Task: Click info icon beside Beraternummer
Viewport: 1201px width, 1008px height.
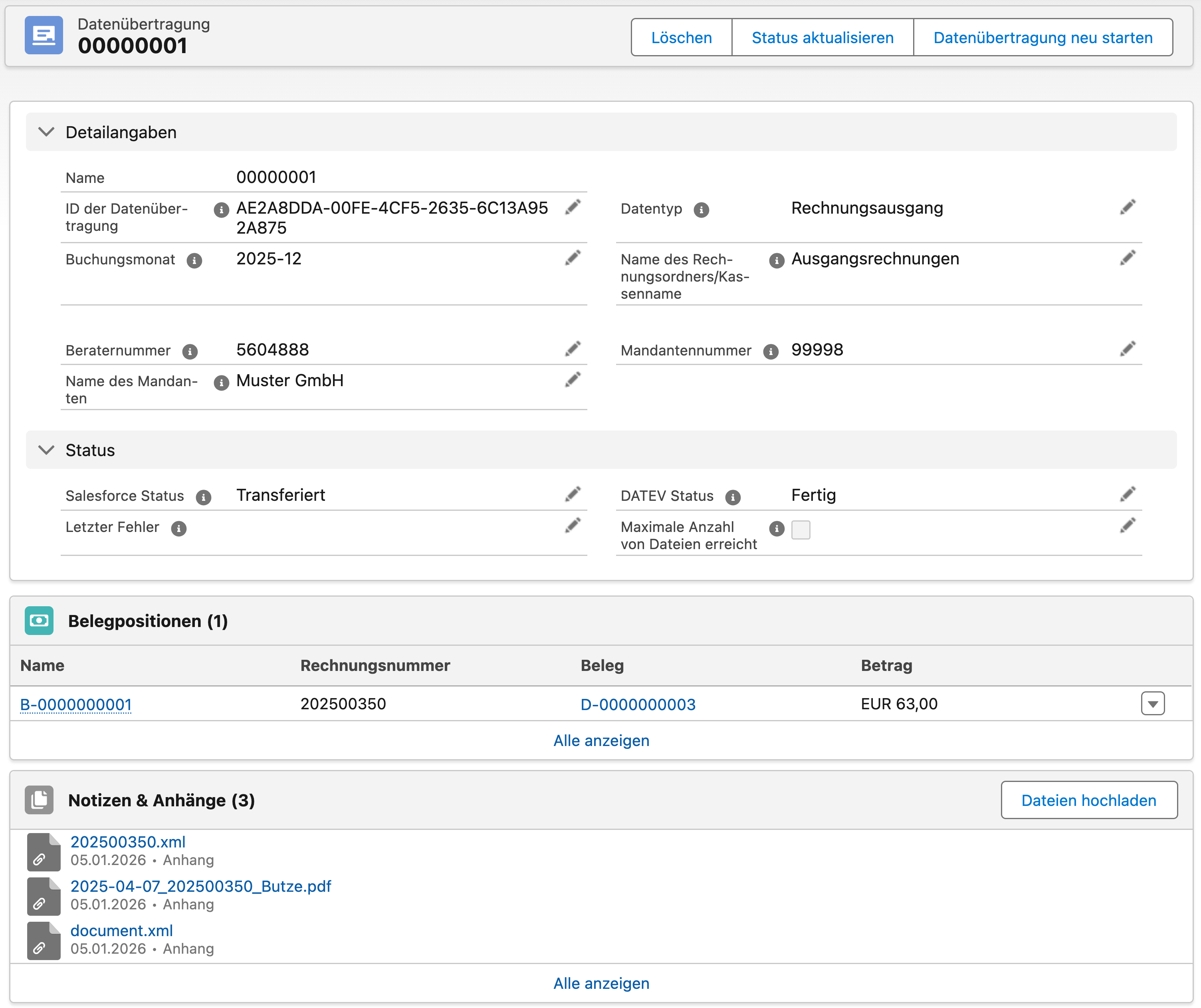Action: [190, 351]
